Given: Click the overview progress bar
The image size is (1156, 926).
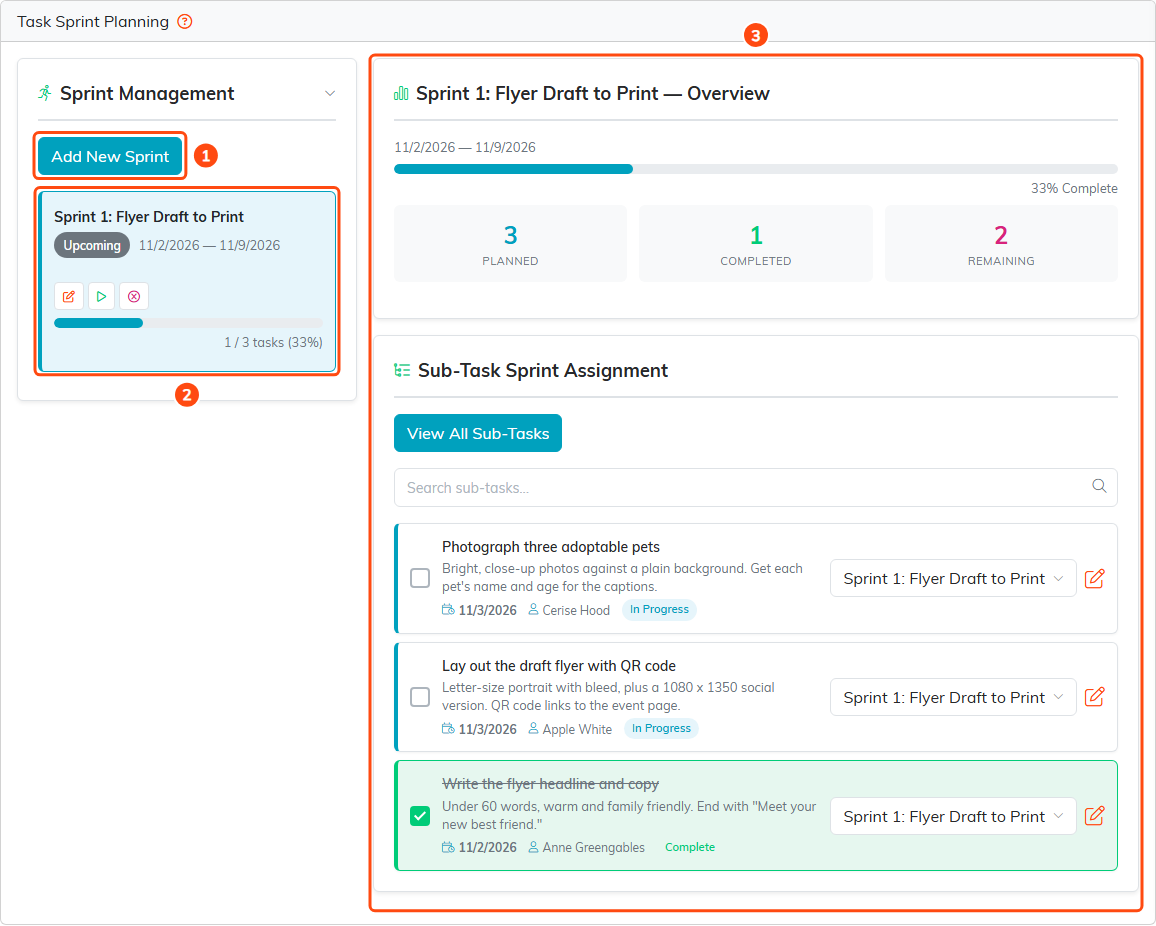Looking at the screenshot, I should coord(756,169).
